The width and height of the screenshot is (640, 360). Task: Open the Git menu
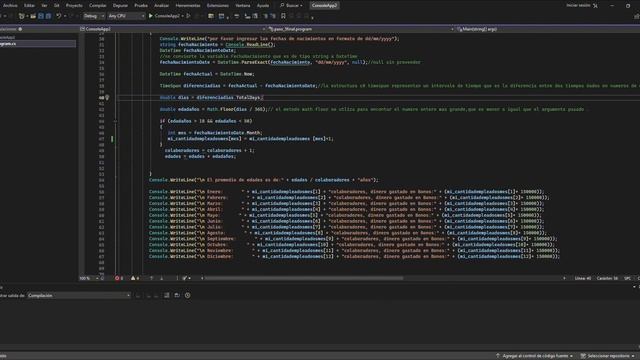coord(57,6)
